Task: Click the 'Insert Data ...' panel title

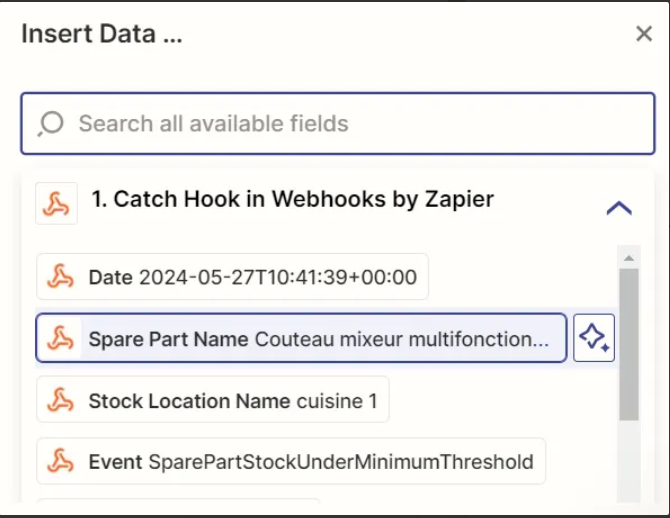Action: pos(102,33)
